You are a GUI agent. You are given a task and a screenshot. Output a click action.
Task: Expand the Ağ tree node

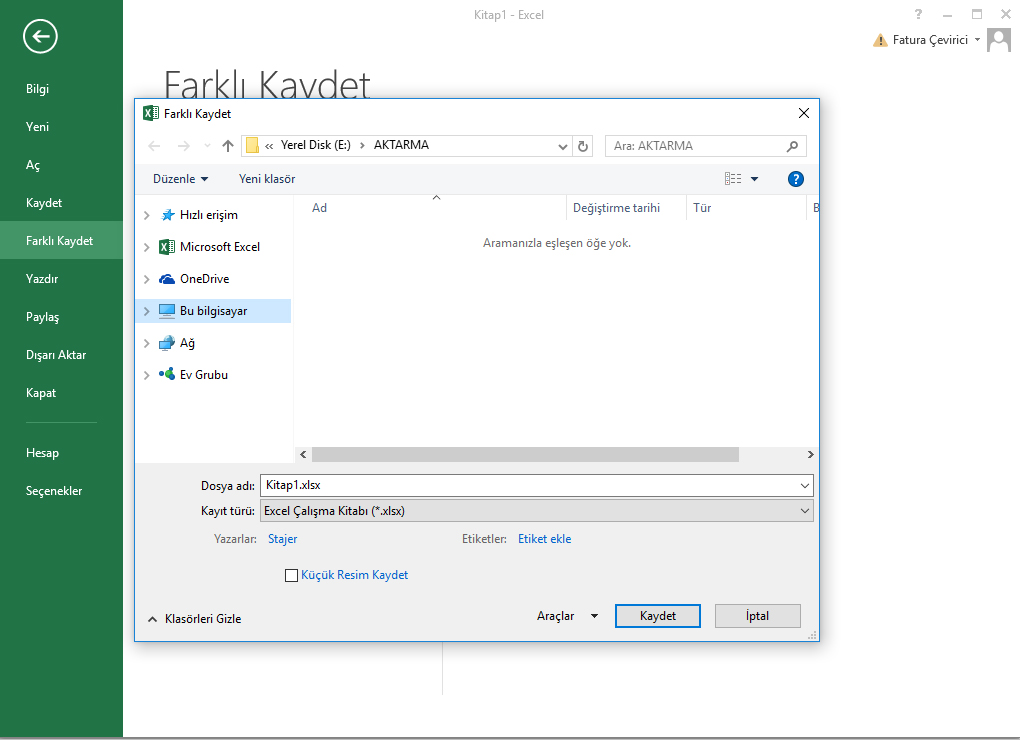146,343
